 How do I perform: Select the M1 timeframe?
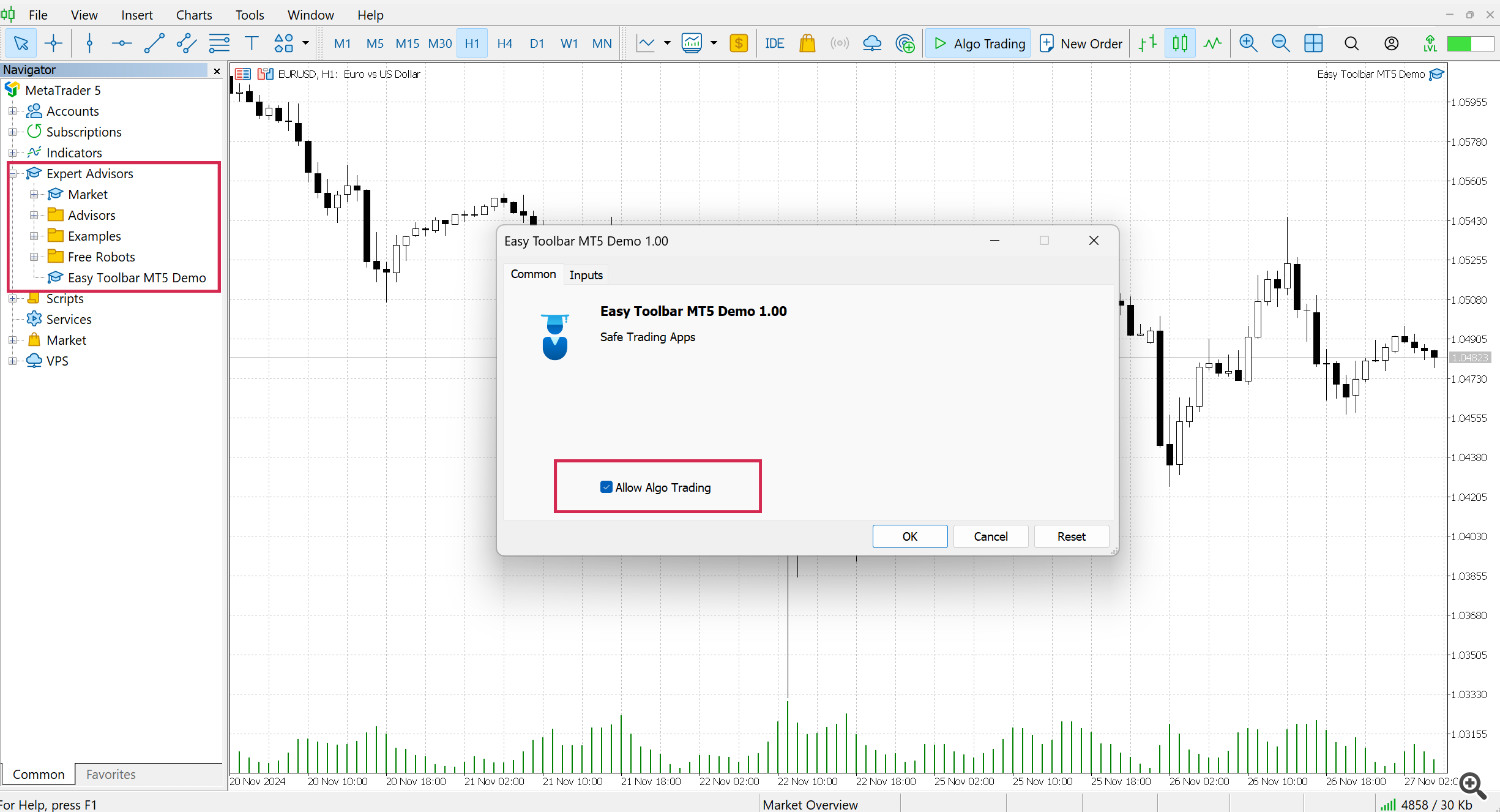(343, 43)
